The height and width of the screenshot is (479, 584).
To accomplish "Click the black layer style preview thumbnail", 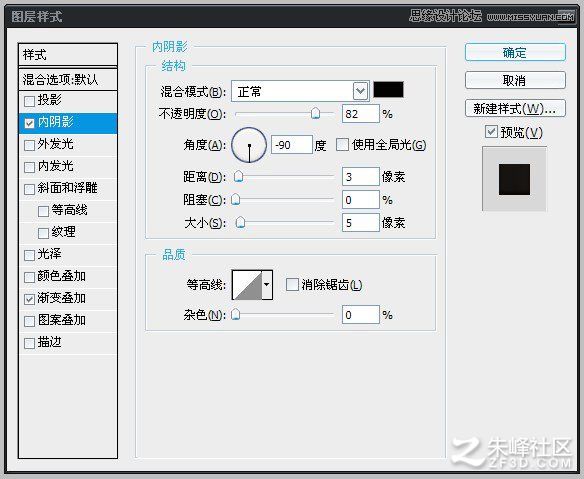I will [x=514, y=179].
